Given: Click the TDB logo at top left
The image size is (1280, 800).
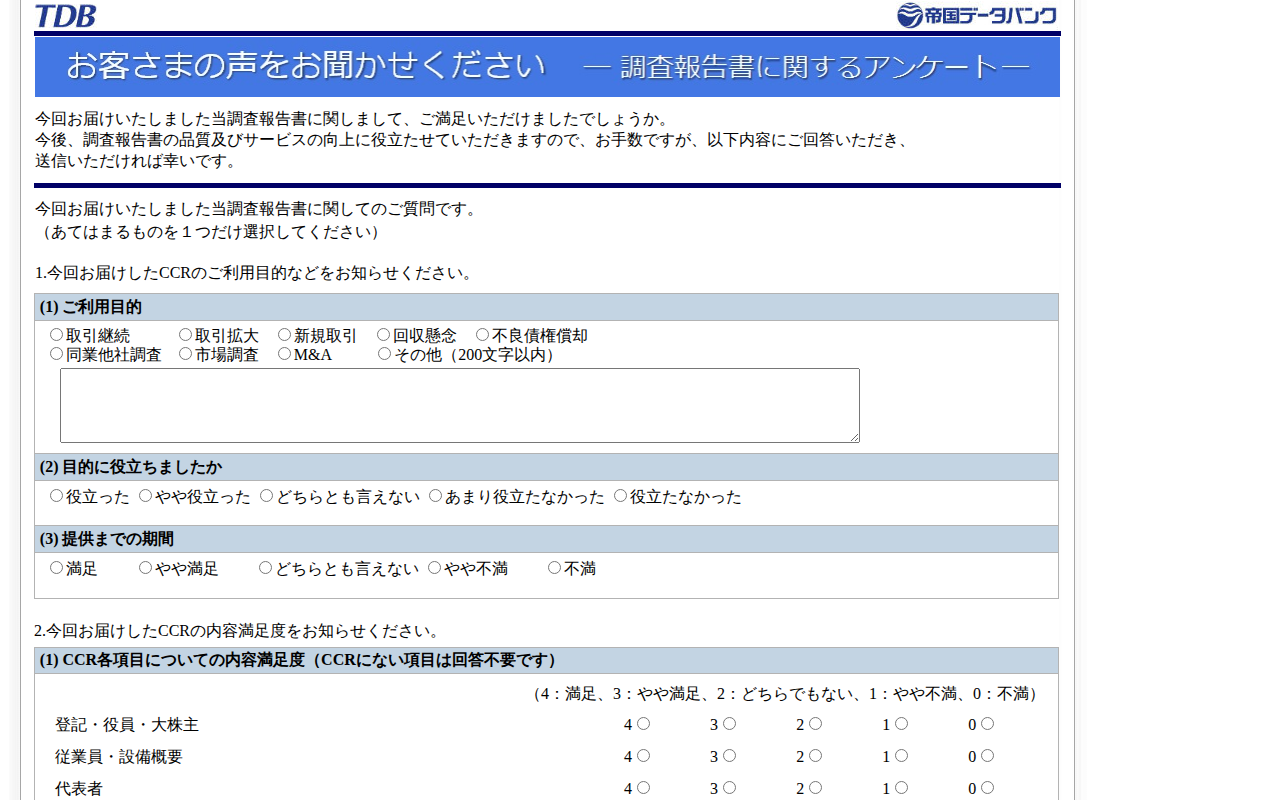Looking at the screenshot, I should (x=66, y=15).
